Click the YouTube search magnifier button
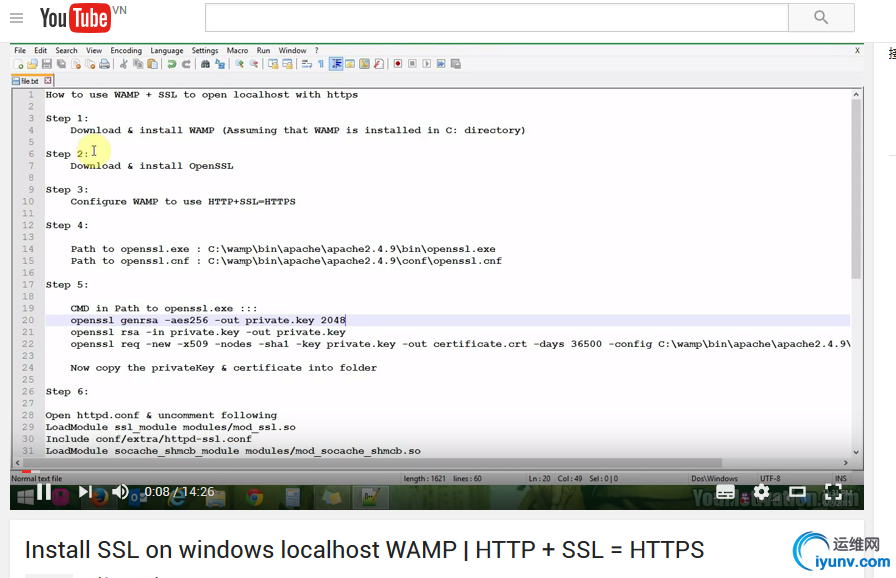Image resolution: width=896 pixels, height=578 pixels. pyautogui.click(x=821, y=18)
